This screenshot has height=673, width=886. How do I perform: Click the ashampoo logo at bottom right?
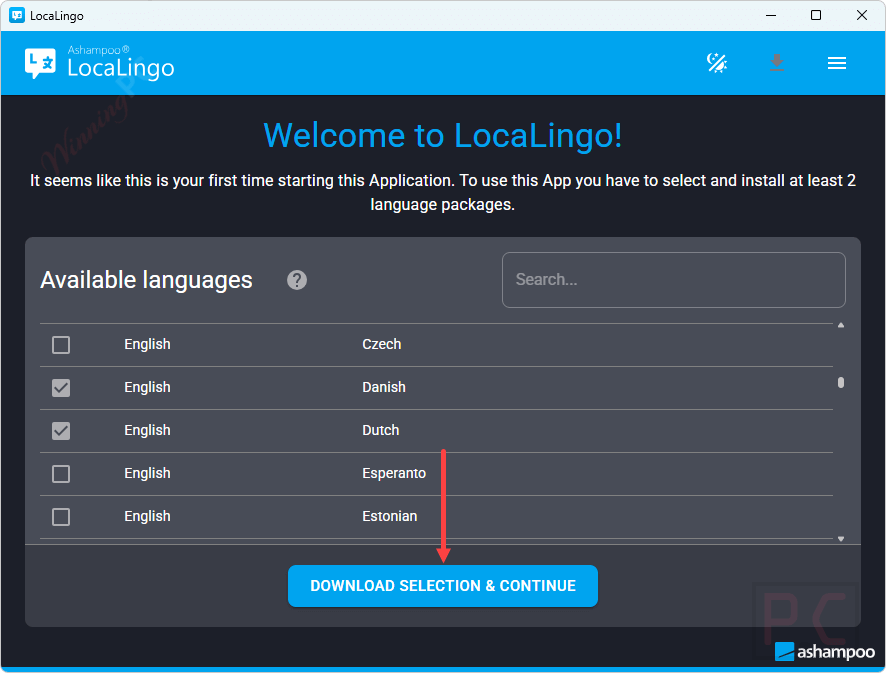tap(824, 652)
